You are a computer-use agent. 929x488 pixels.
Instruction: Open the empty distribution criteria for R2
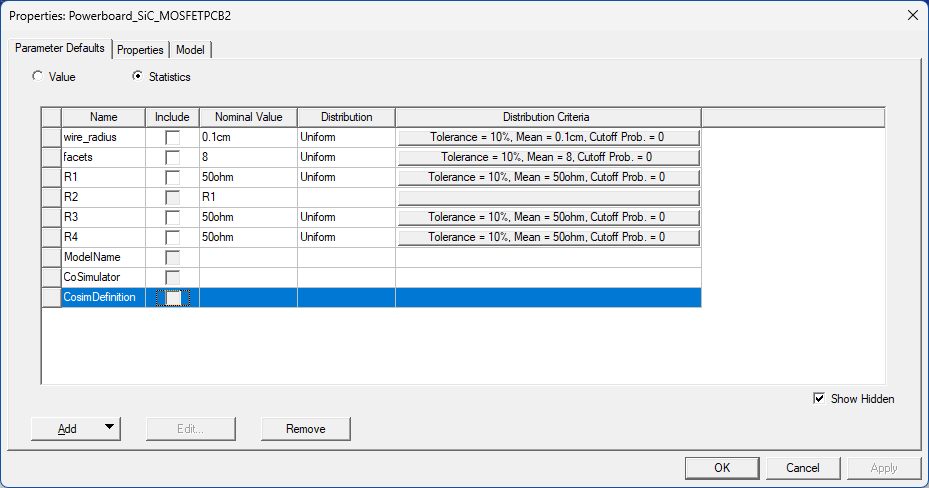pos(549,198)
